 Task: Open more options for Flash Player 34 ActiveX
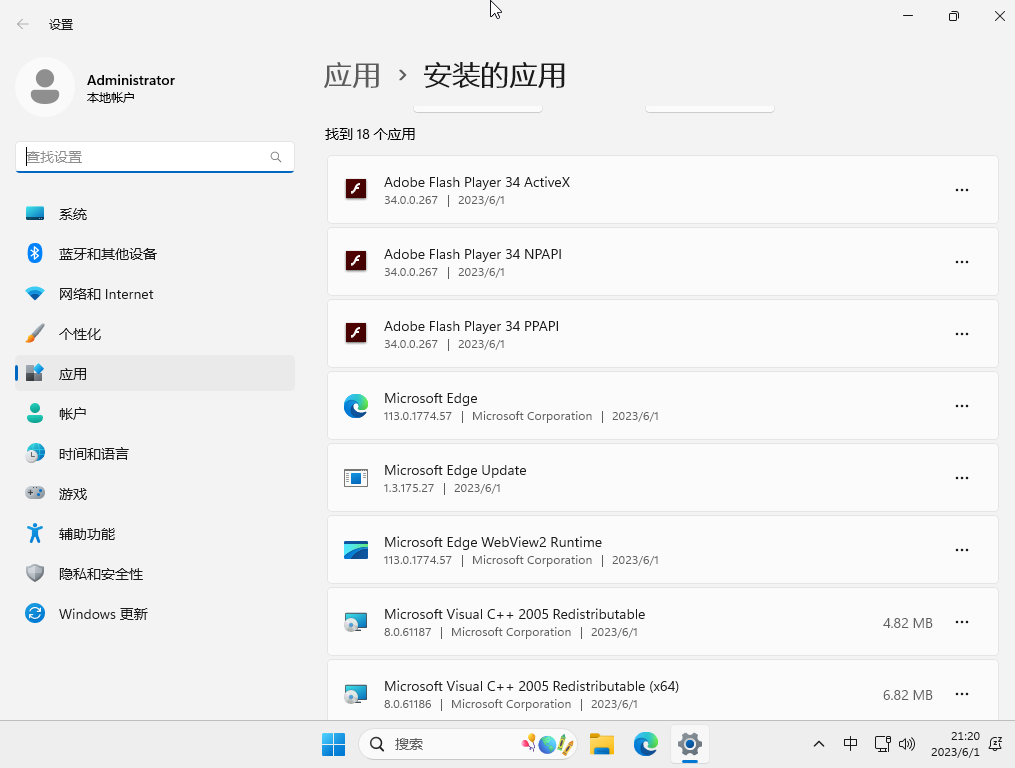pyautogui.click(x=962, y=190)
